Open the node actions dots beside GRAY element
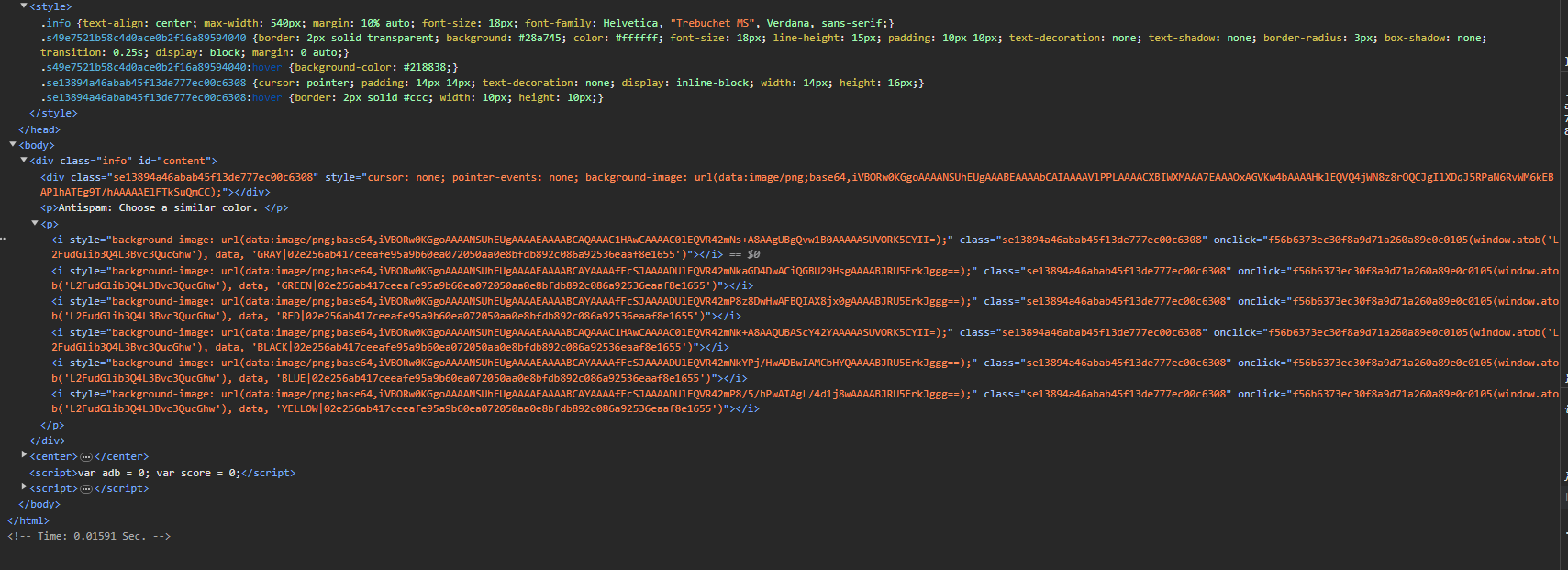Screen dimensions: 1568x570 [x=4, y=240]
